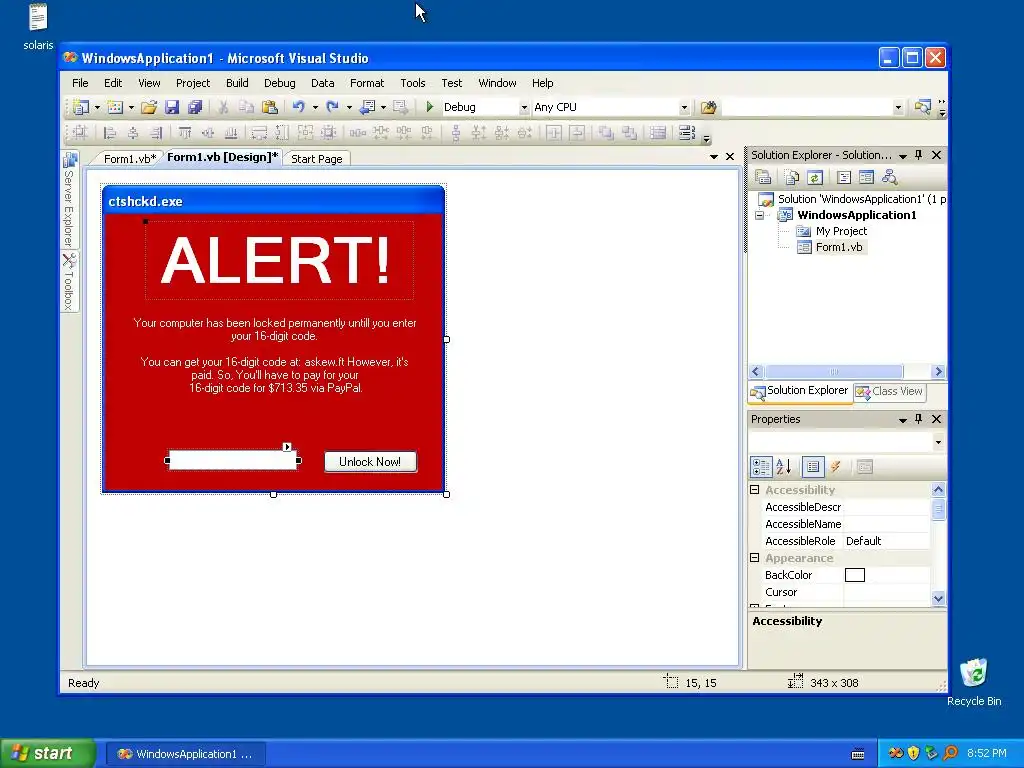Viewport: 1024px width, 768px height.
Task: Open the Properties object selector dropdown
Action: 938,442
